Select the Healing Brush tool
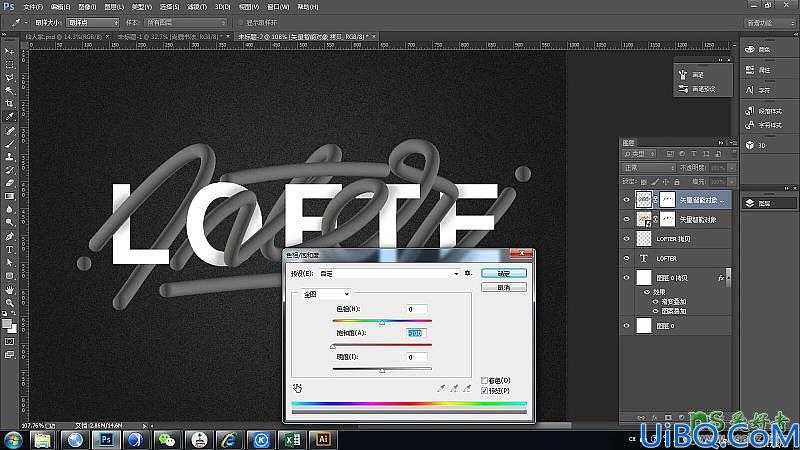Screen dimensions: 800x450 point(9,131)
